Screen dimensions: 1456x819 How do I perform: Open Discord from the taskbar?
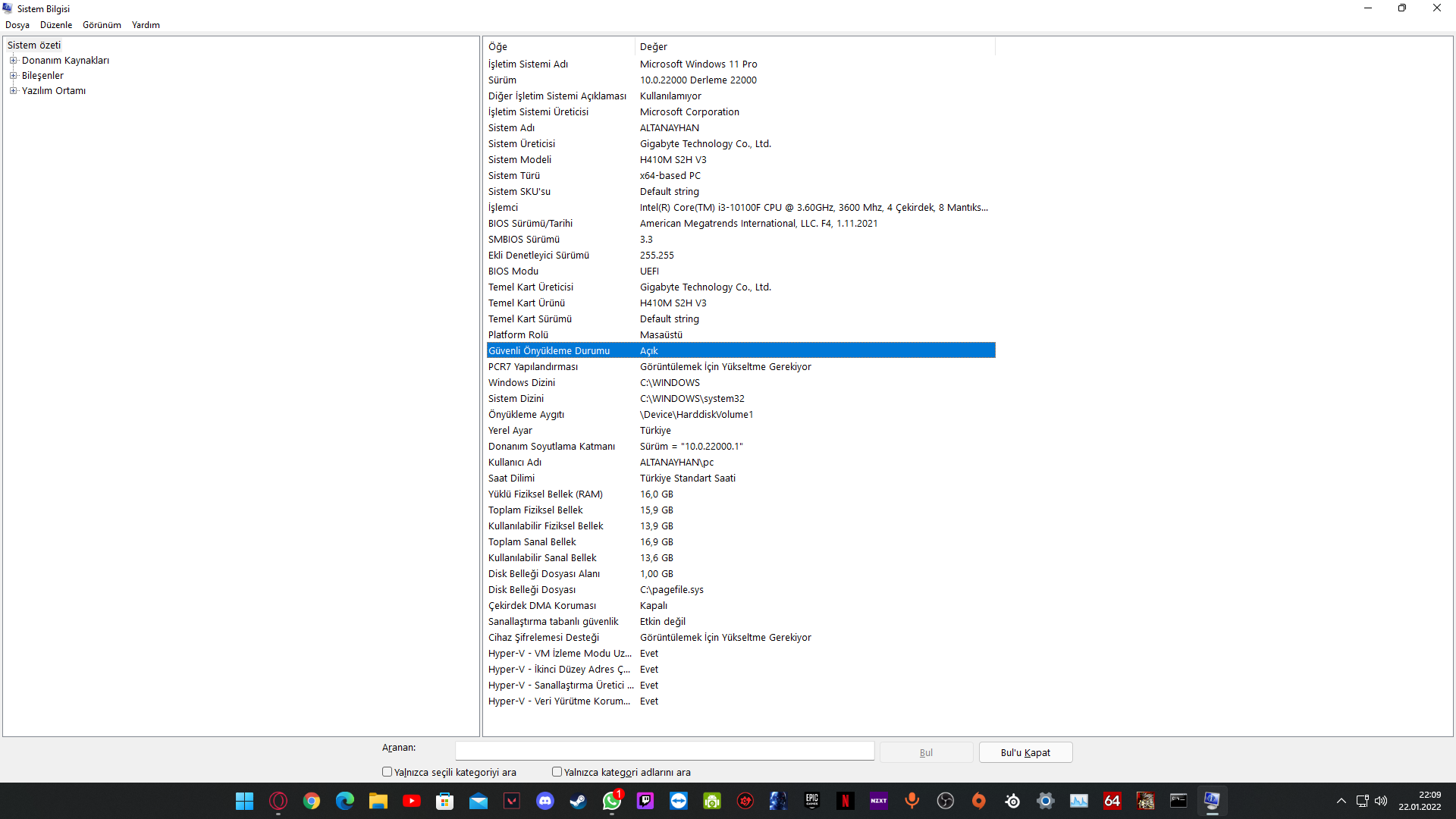point(545,801)
